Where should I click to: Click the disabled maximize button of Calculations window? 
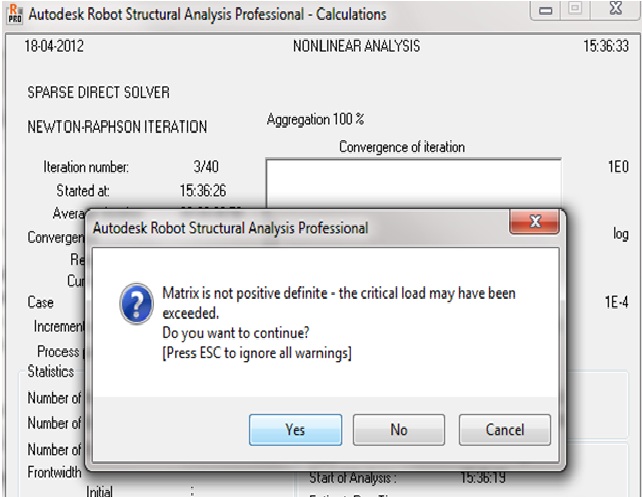click(x=575, y=9)
